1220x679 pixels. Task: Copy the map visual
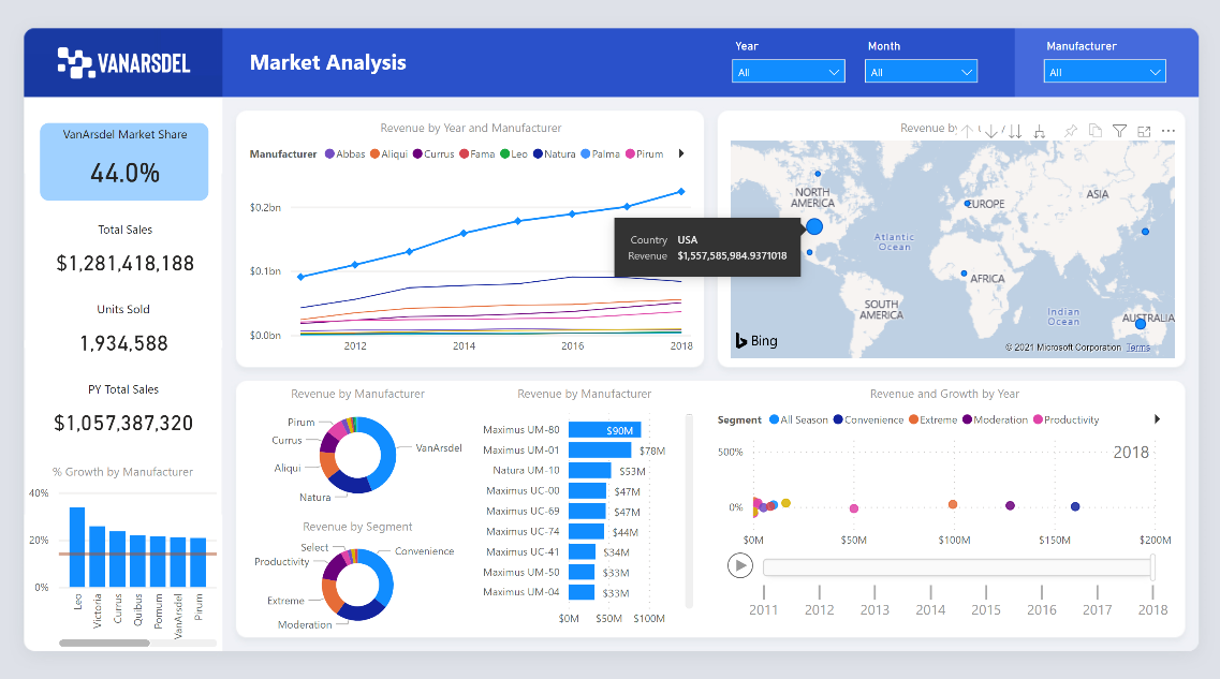pyautogui.click(x=1095, y=131)
